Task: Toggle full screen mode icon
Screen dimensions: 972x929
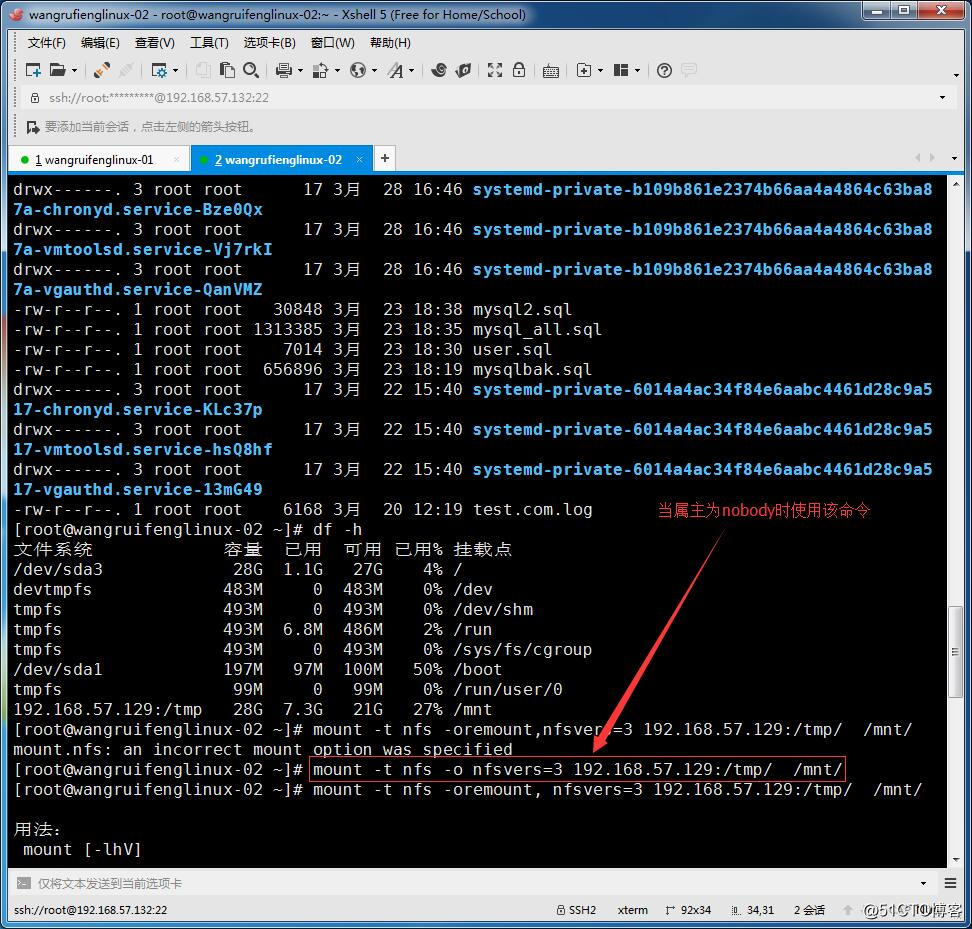Action: point(495,70)
